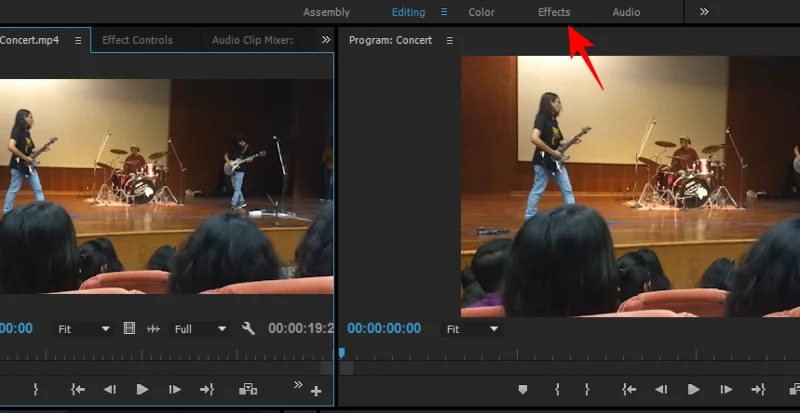Click Go to In point in Source monitor

[x=77, y=389]
